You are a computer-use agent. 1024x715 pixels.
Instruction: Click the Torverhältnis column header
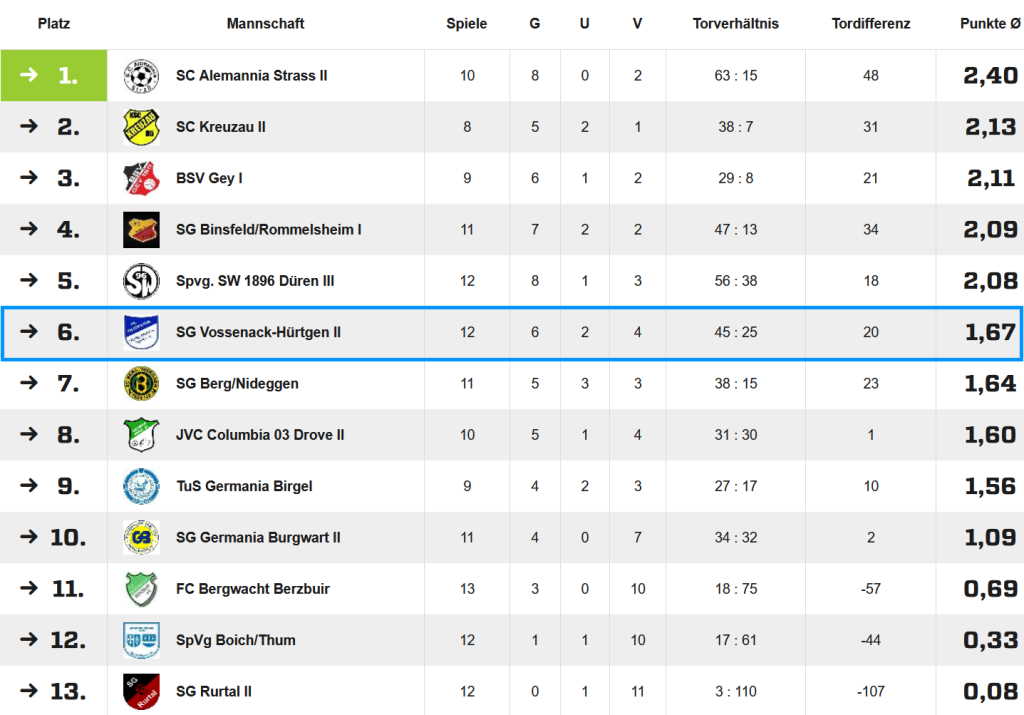click(x=735, y=24)
